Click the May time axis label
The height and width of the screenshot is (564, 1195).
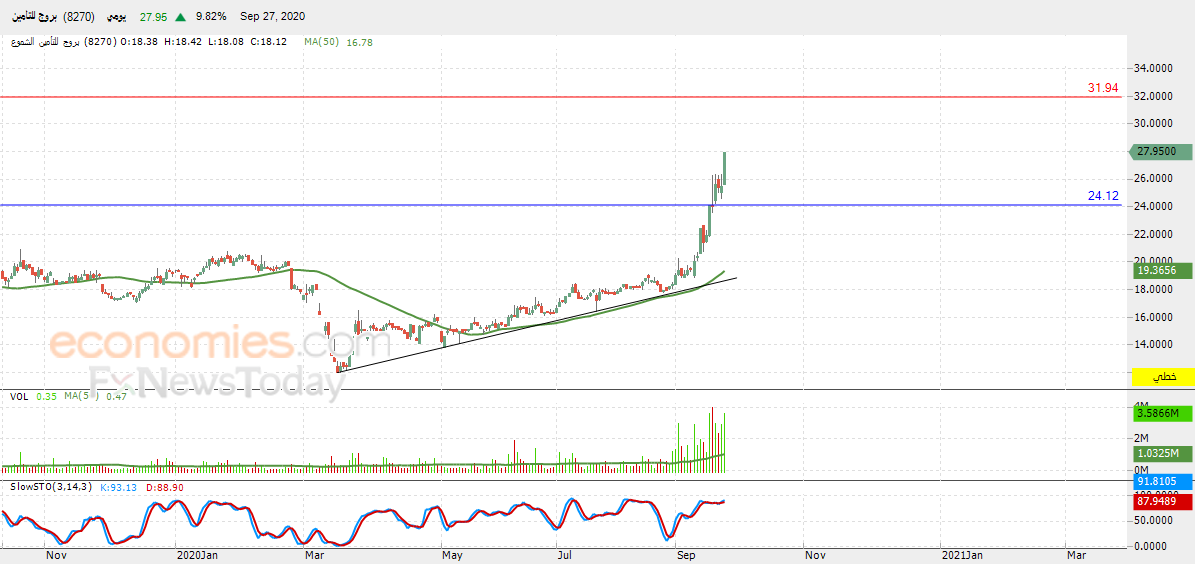[454, 557]
